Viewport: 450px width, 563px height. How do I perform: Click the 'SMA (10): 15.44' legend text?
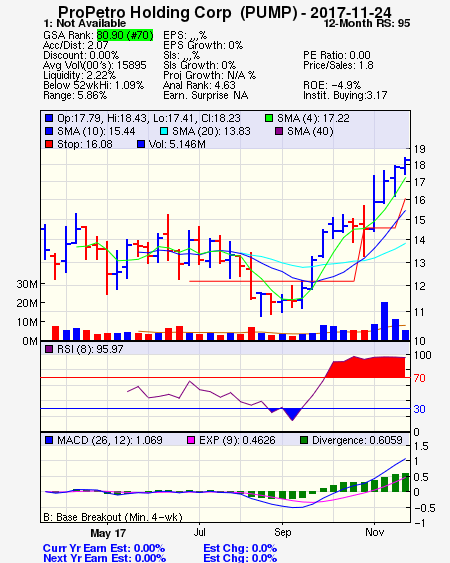(96, 131)
